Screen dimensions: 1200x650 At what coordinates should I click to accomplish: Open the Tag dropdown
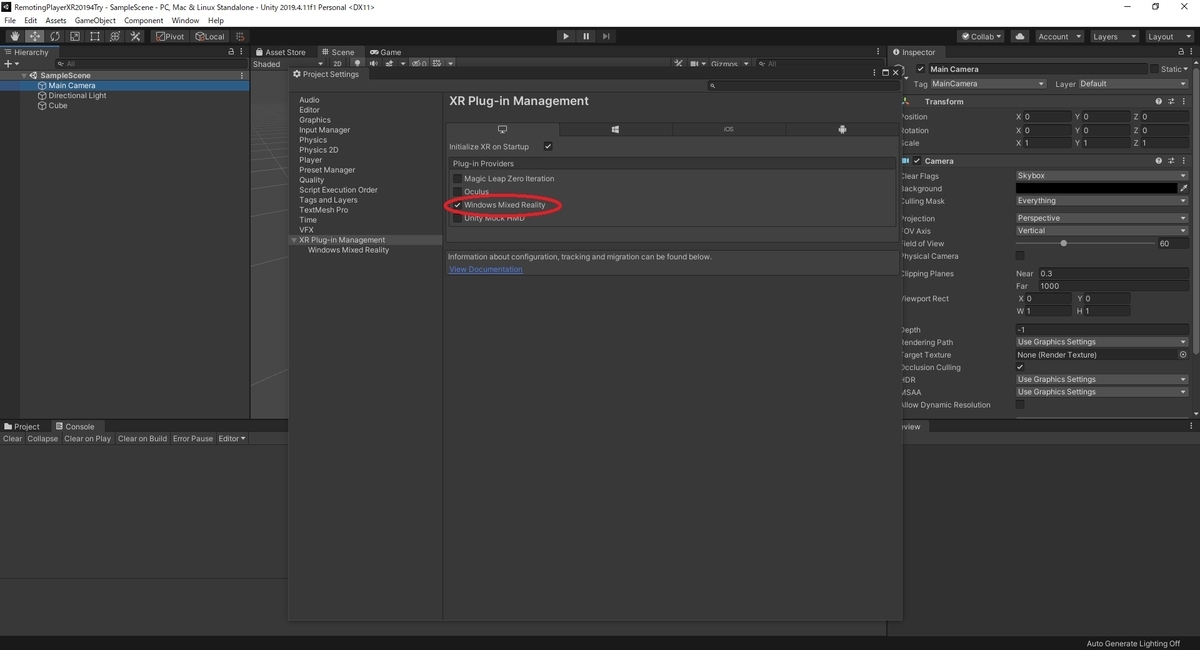988,84
